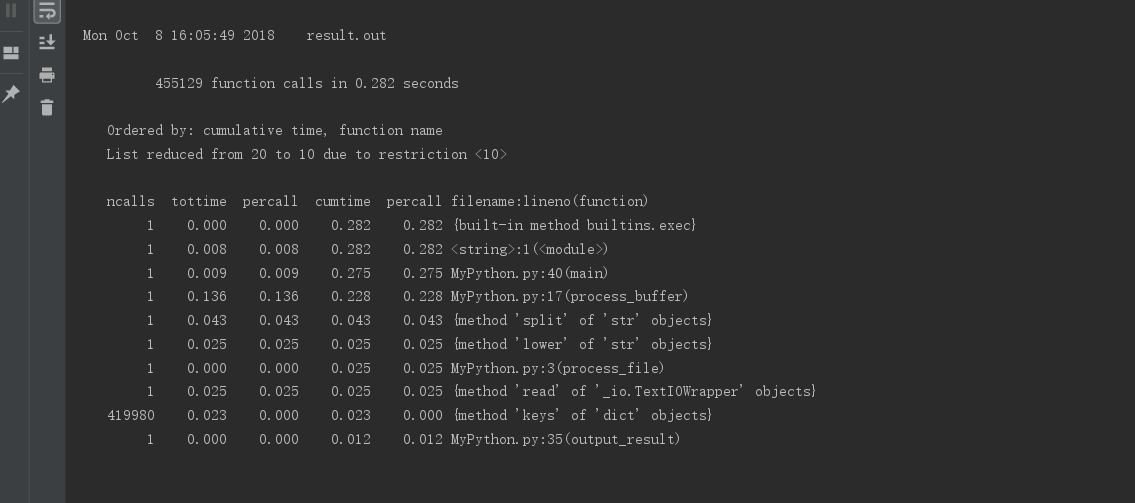Viewport: 1135px width, 503px height.
Task: Click the ncalls column header
Action: coord(131,201)
